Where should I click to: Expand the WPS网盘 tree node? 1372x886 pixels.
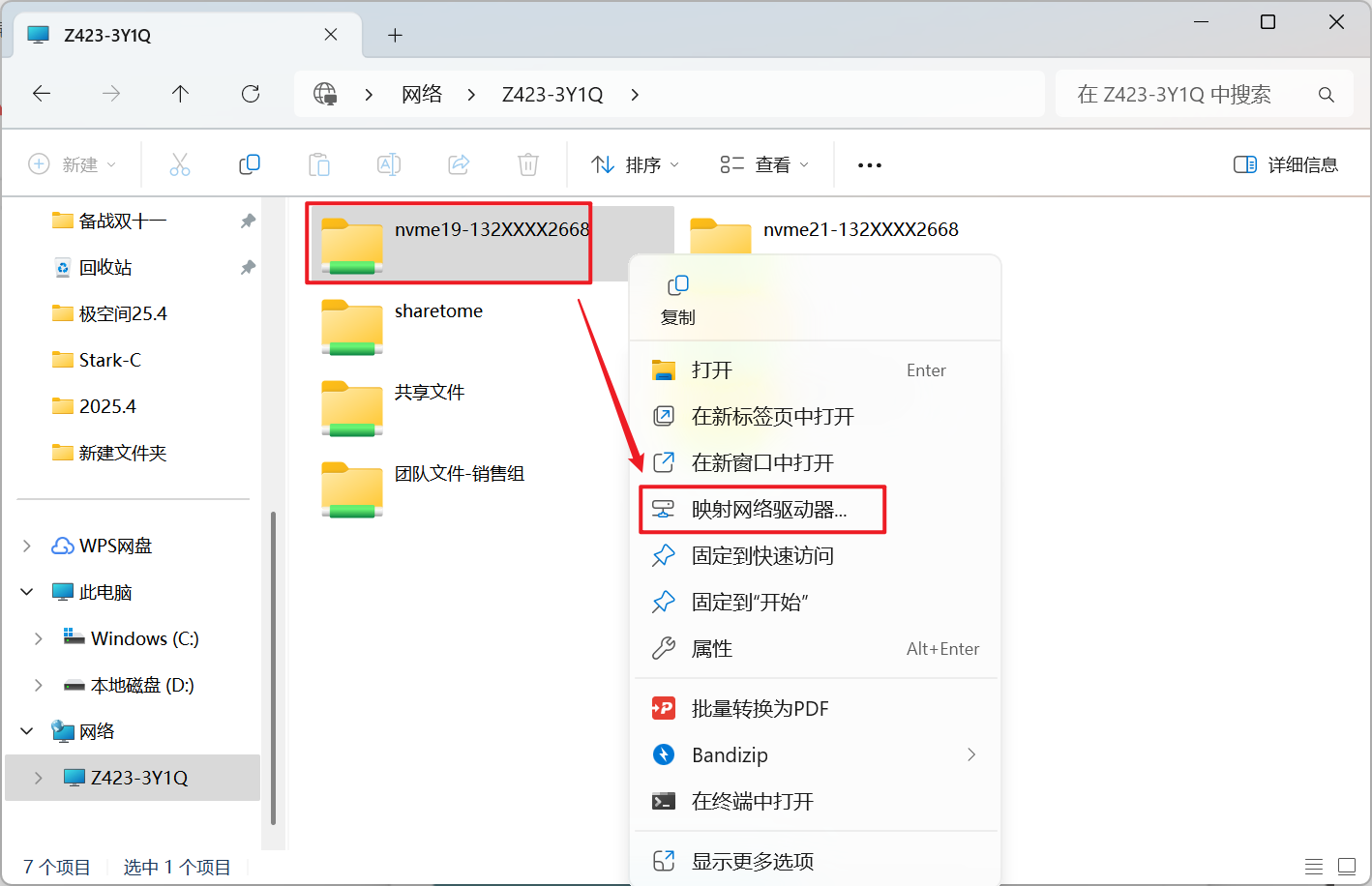pyautogui.click(x=27, y=546)
